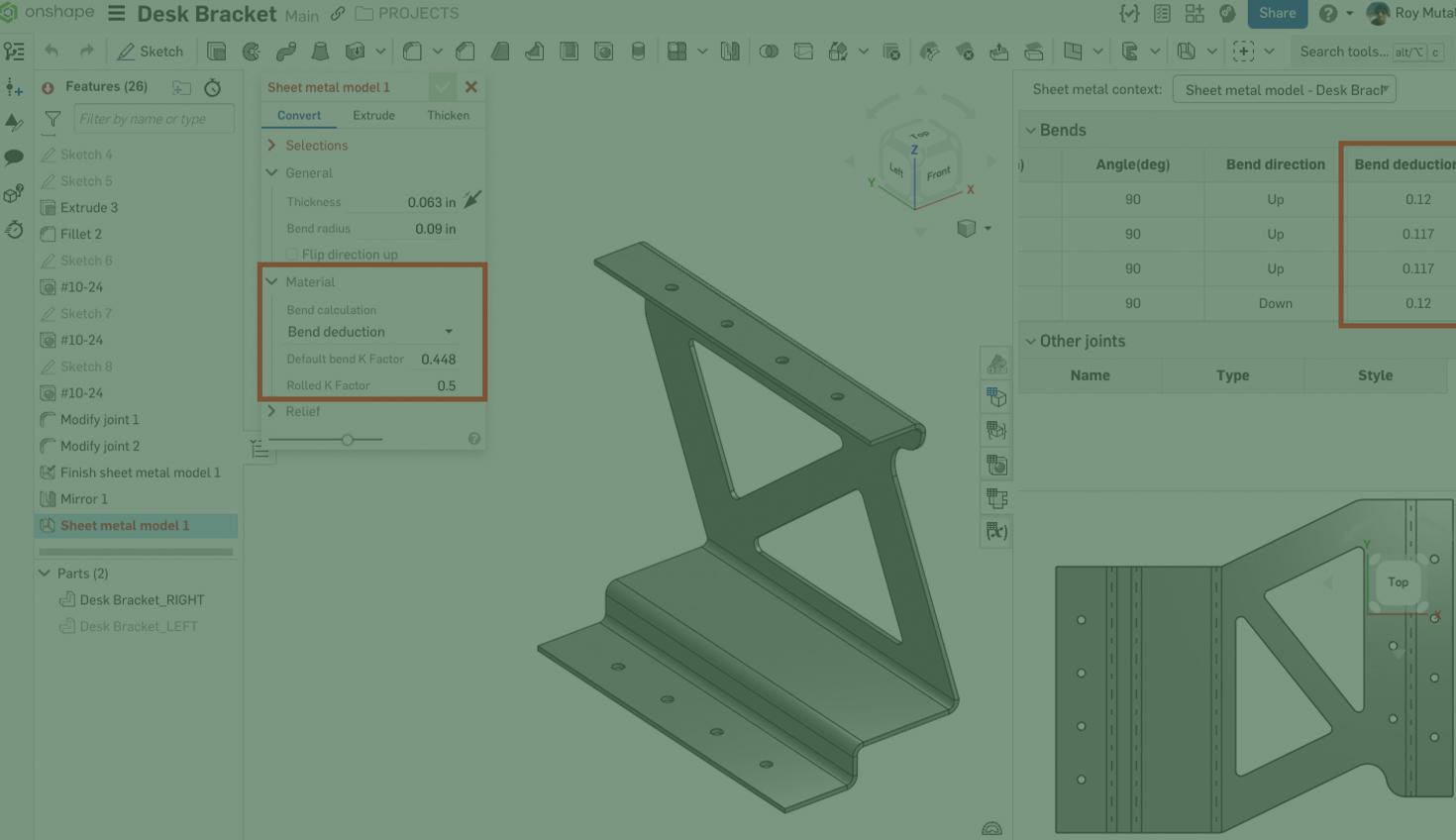Click the dialog preview slider handle
The width and height of the screenshot is (1456, 840).
click(x=348, y=440)
